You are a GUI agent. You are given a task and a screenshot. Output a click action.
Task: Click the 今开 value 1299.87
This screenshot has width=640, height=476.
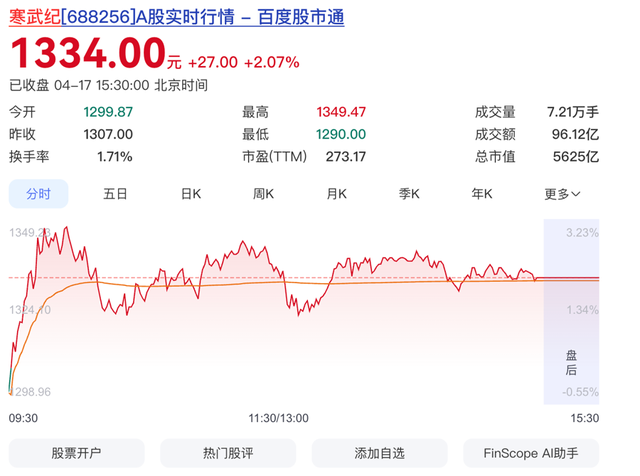[x=108, y=112]
